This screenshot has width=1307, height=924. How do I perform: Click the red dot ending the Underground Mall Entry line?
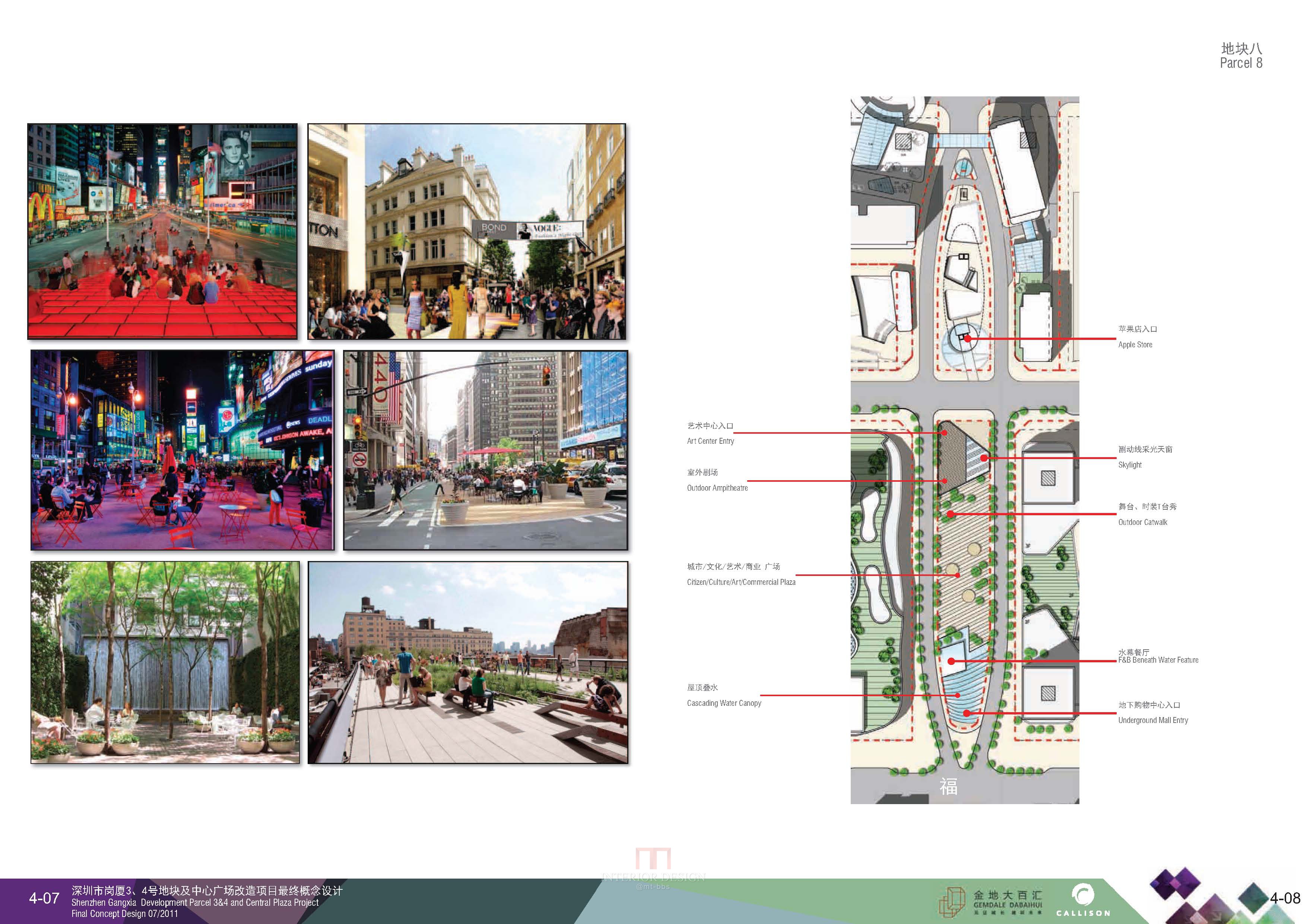click(x=967, y=713)
